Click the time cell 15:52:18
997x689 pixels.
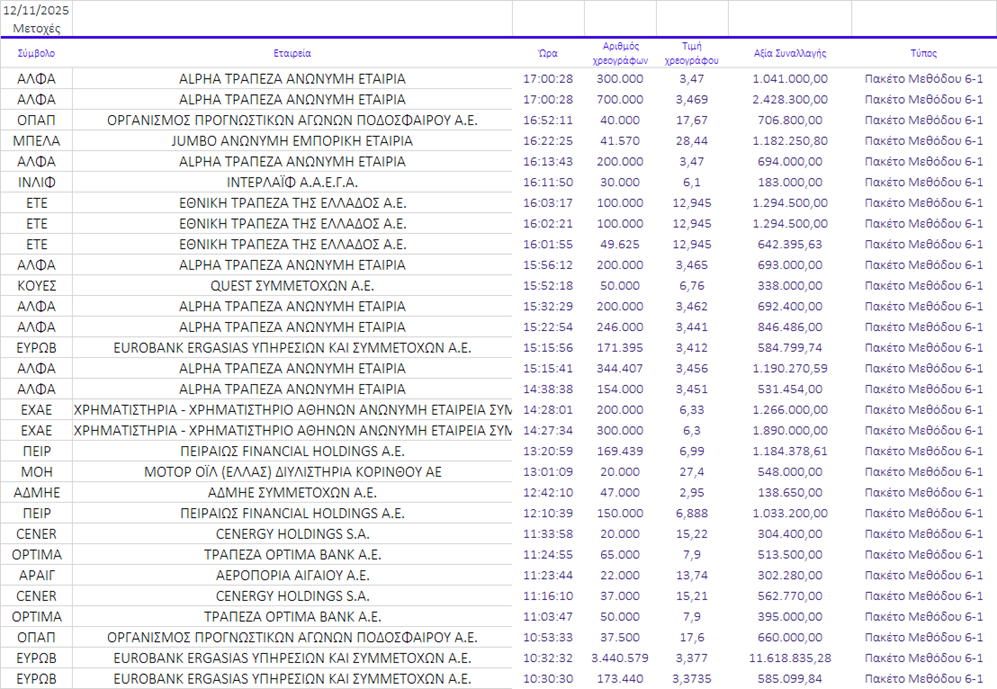click(547, 286)
